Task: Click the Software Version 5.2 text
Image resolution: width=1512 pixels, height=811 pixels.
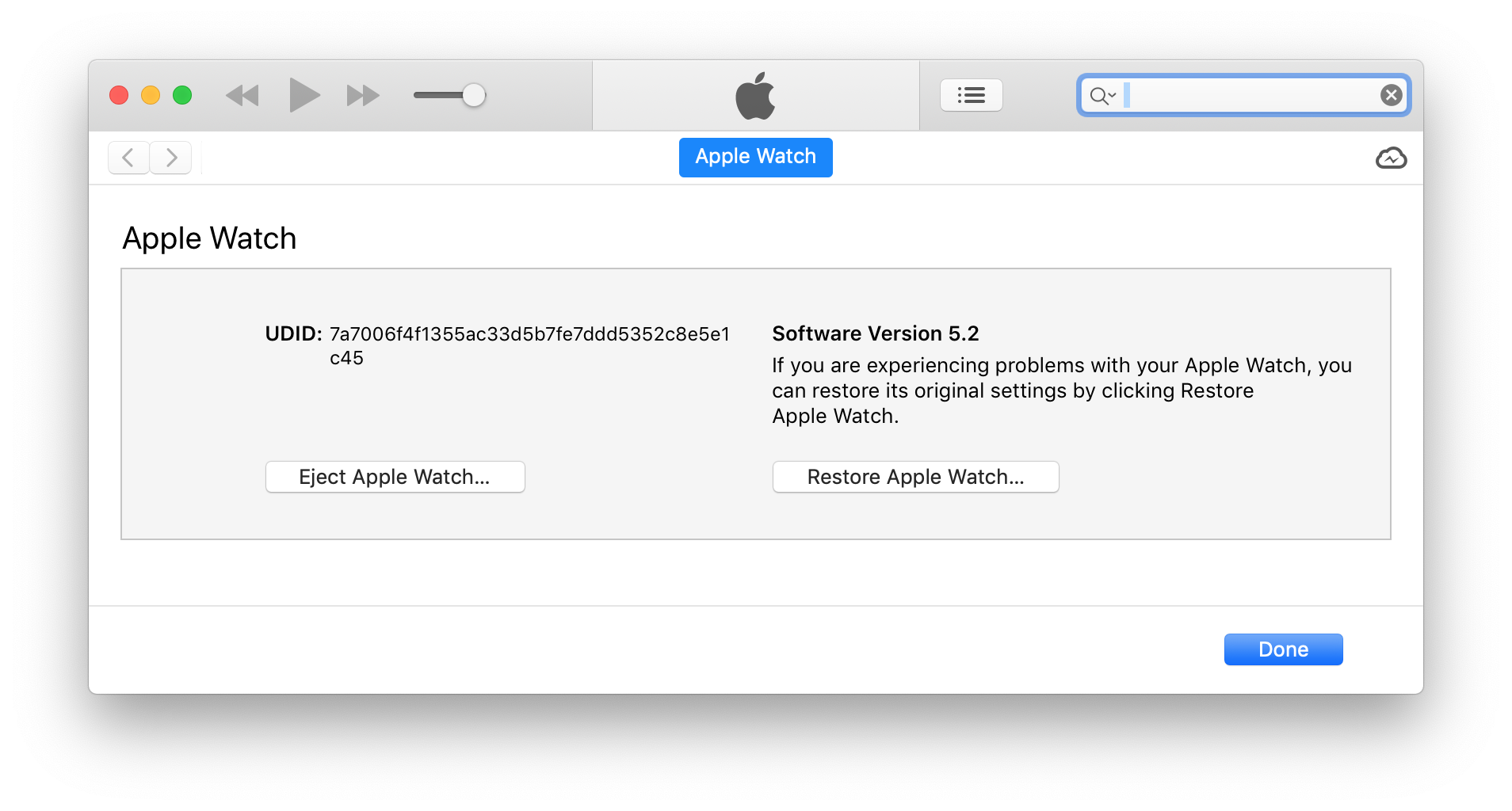Action: pos(876,333)
